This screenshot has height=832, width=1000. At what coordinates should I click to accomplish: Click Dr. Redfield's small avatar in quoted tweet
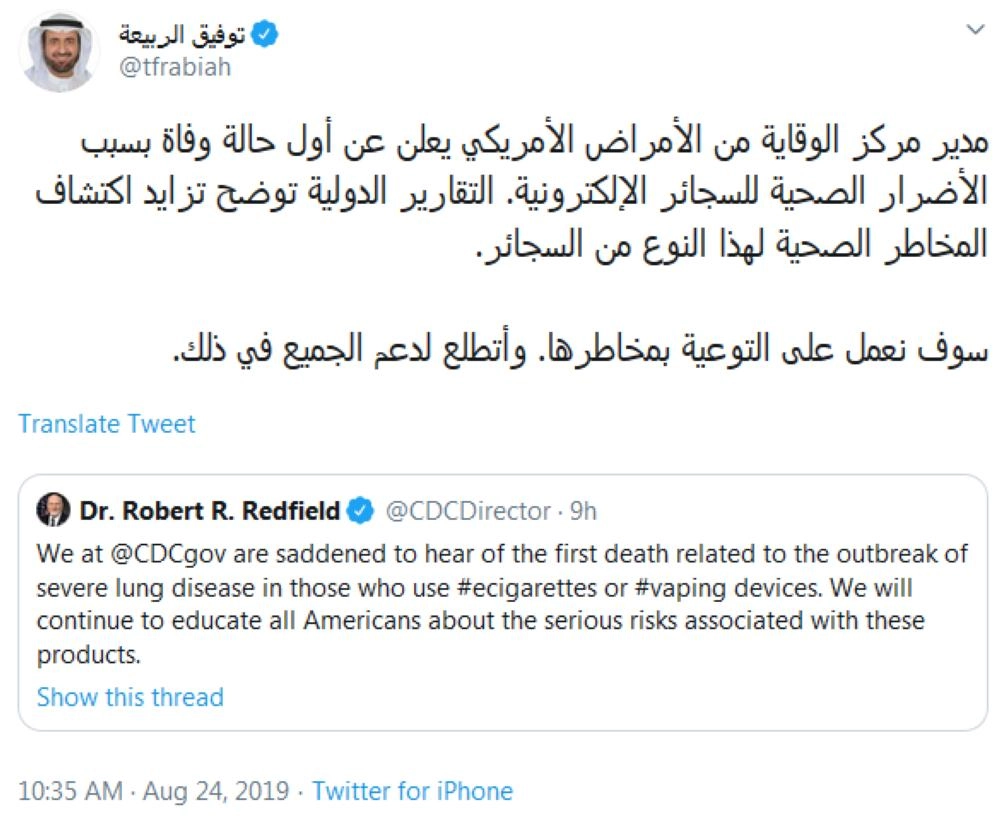click(x=53, y=511)
